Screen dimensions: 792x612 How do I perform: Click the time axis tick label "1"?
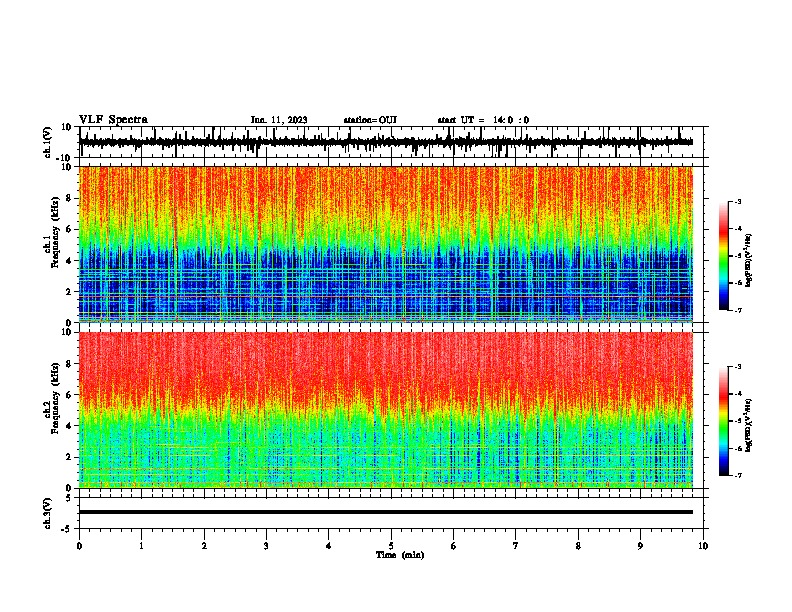pyautogui.click(x=141, y=546)
